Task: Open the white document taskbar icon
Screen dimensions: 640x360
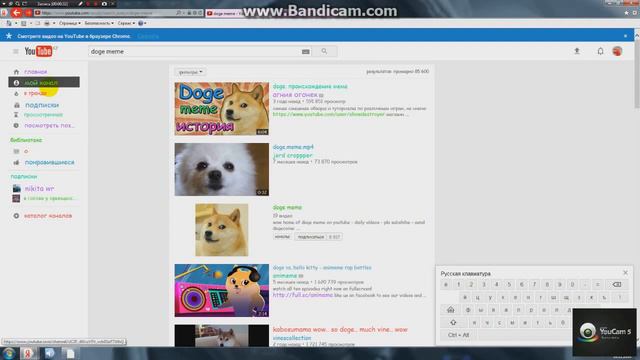Action: (71, 353)
